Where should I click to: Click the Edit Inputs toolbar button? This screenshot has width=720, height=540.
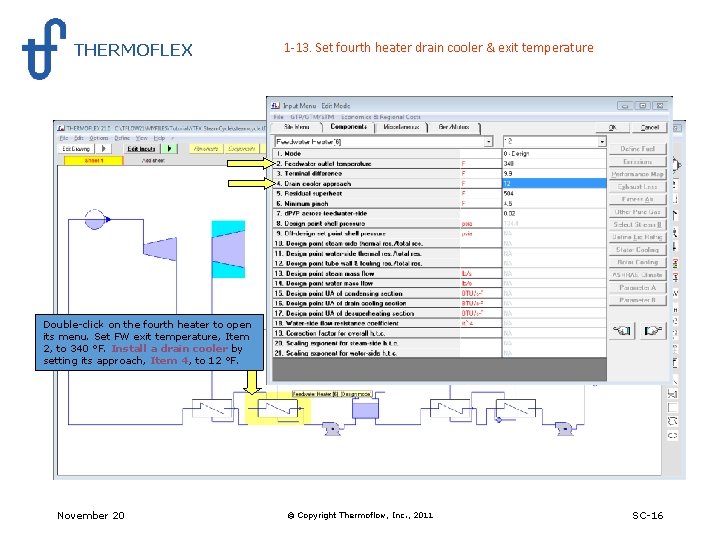[x=141, y=148]
